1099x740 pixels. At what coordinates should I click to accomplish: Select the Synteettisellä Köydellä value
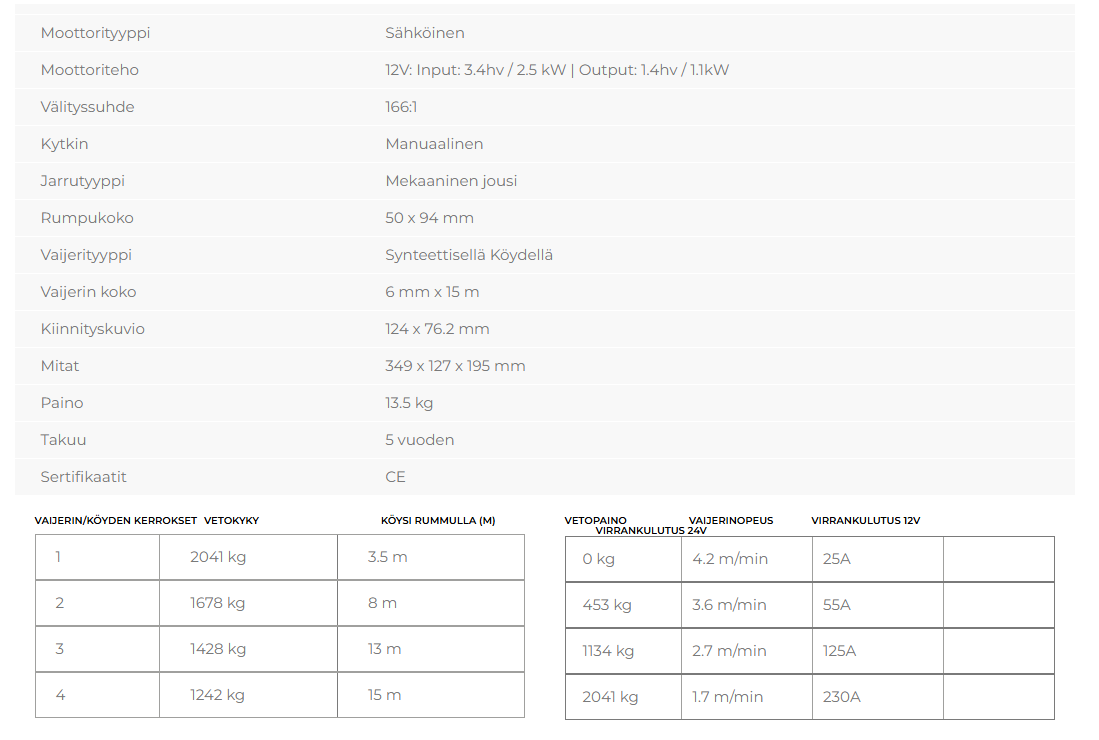[469, 255]
